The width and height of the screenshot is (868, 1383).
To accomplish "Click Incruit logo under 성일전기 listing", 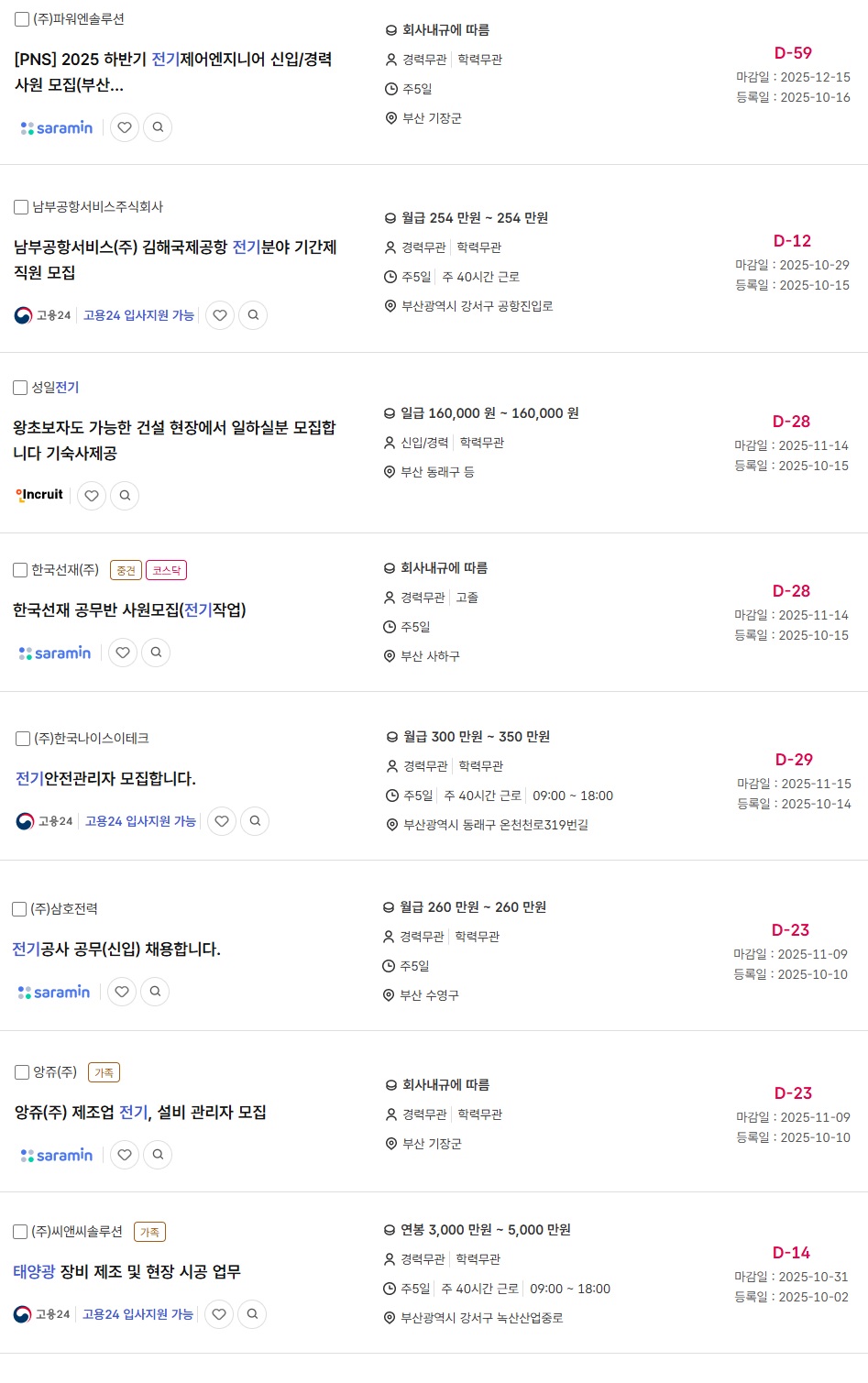I will (39, 495).
